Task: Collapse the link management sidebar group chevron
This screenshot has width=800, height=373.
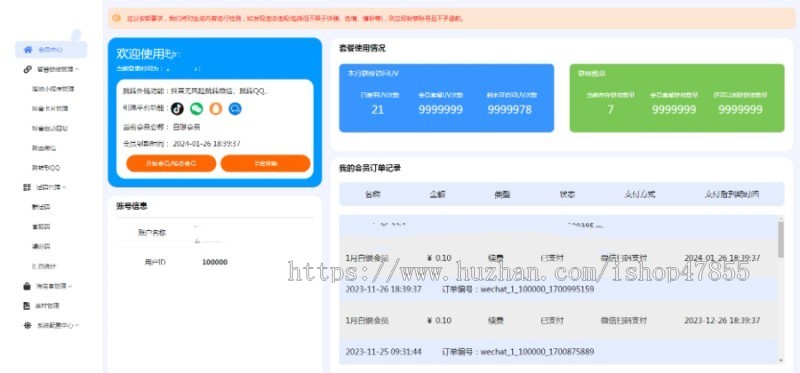Action: tap(77, 69)
